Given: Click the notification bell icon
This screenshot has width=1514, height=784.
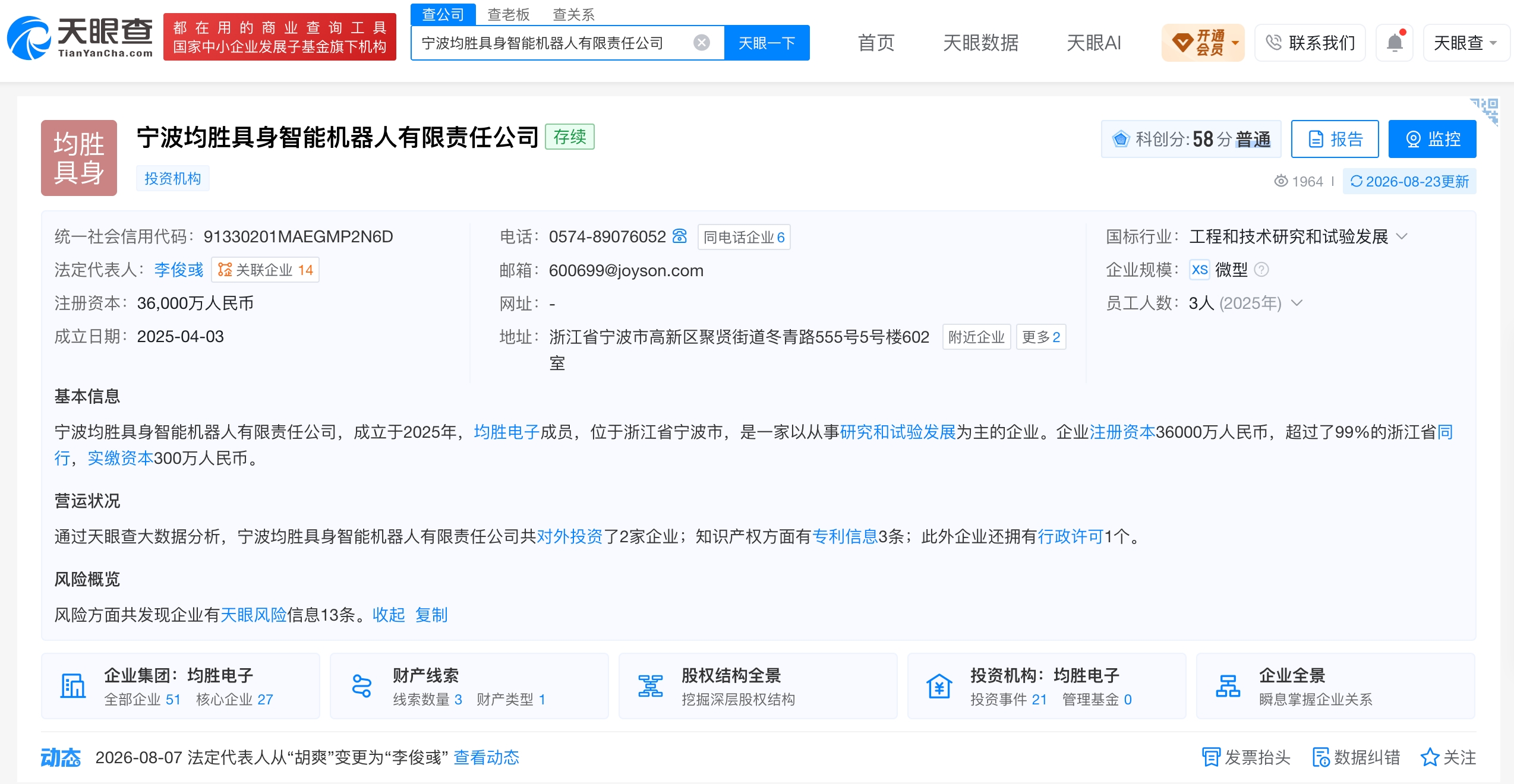Looking at the screenshot, I should pyautogui.click(x=1395, y=43).
